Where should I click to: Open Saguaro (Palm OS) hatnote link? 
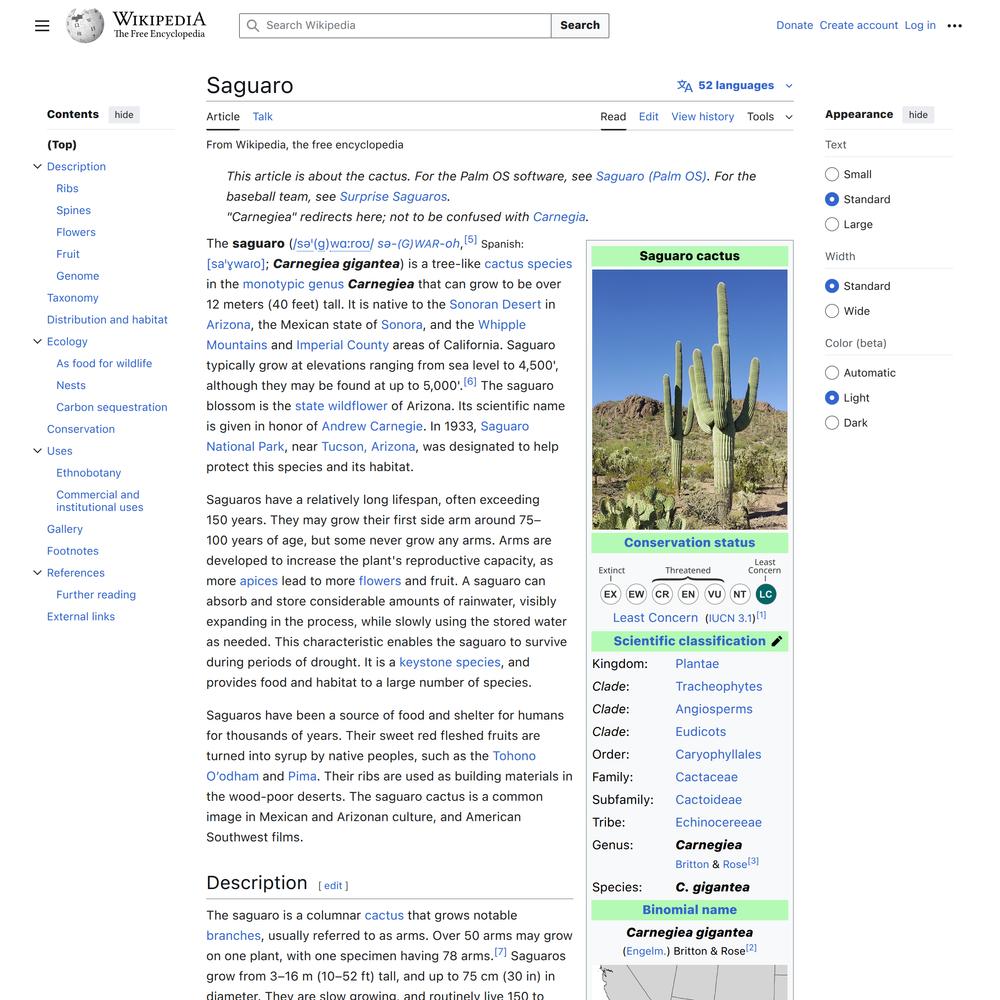click(651, 176)
